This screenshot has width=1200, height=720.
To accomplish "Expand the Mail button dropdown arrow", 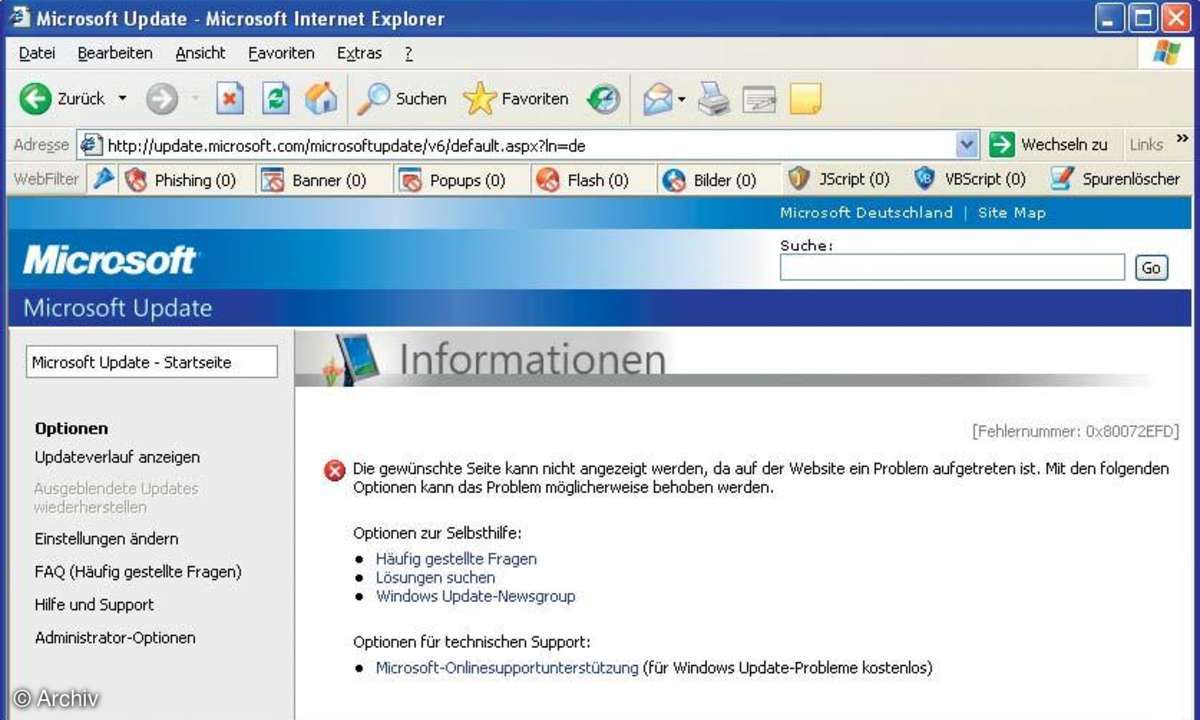I will click(681, 98).
